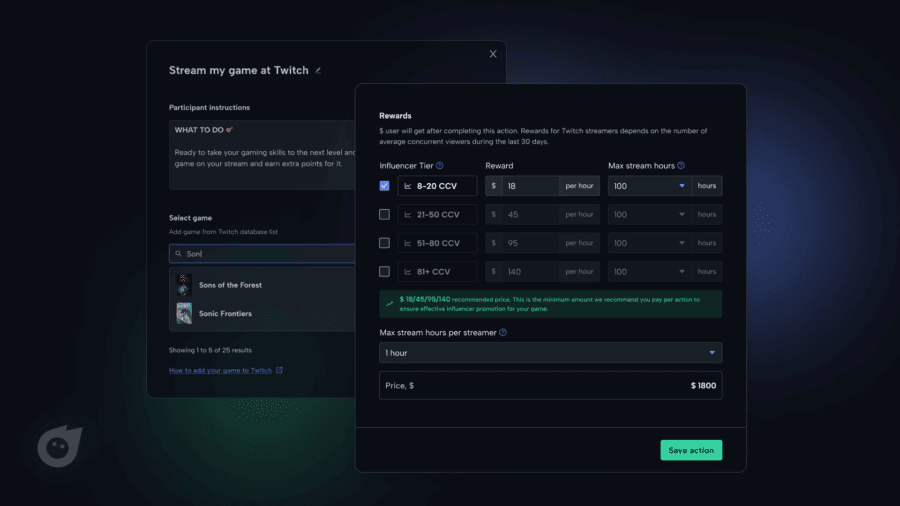Click external link icon after Twitch help link
Viewport: 900px width, 506px height.
tap(280, 370)
